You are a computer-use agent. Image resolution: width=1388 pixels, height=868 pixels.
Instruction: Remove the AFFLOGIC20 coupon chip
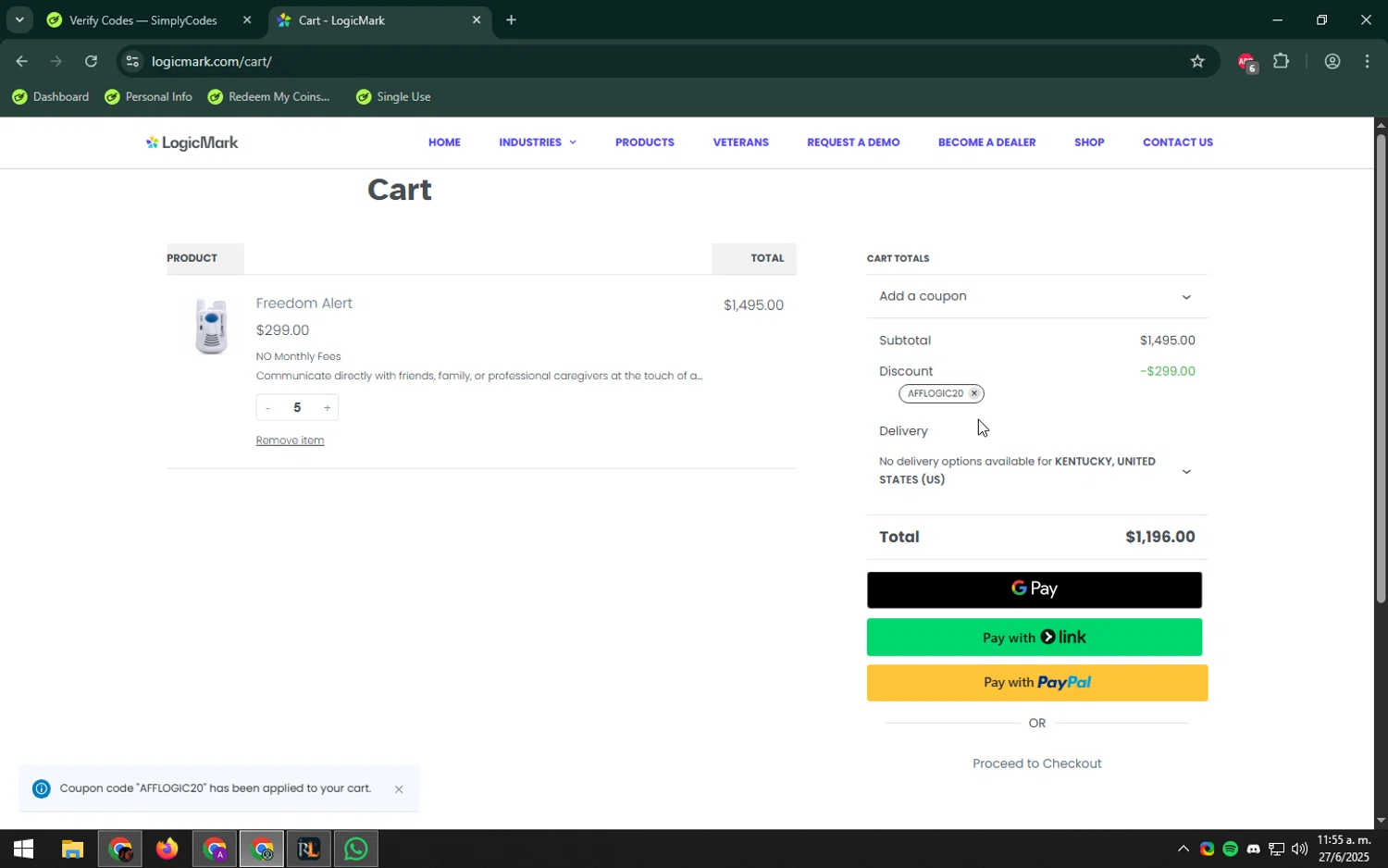[x=973, y=393]
